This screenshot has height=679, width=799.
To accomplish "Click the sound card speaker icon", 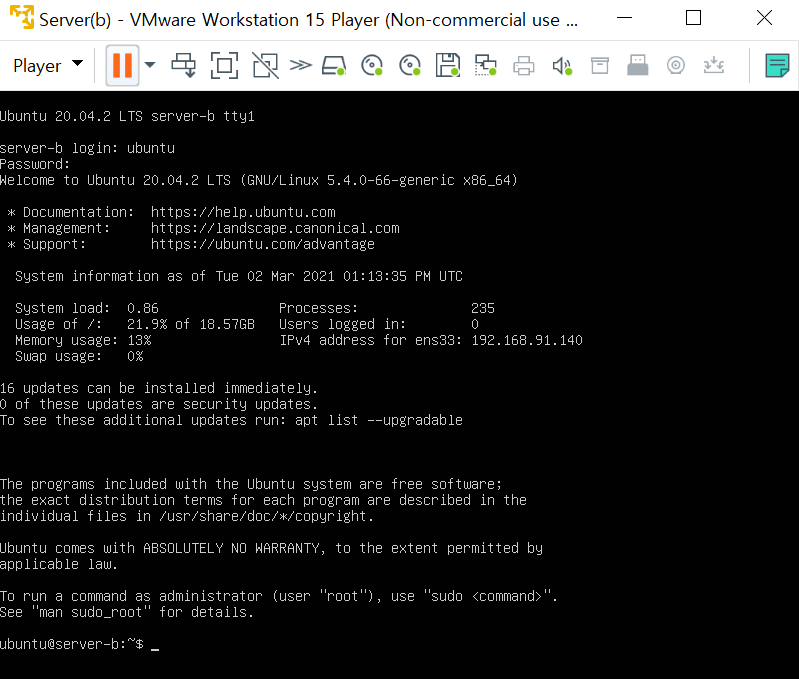I will (562, 66).
